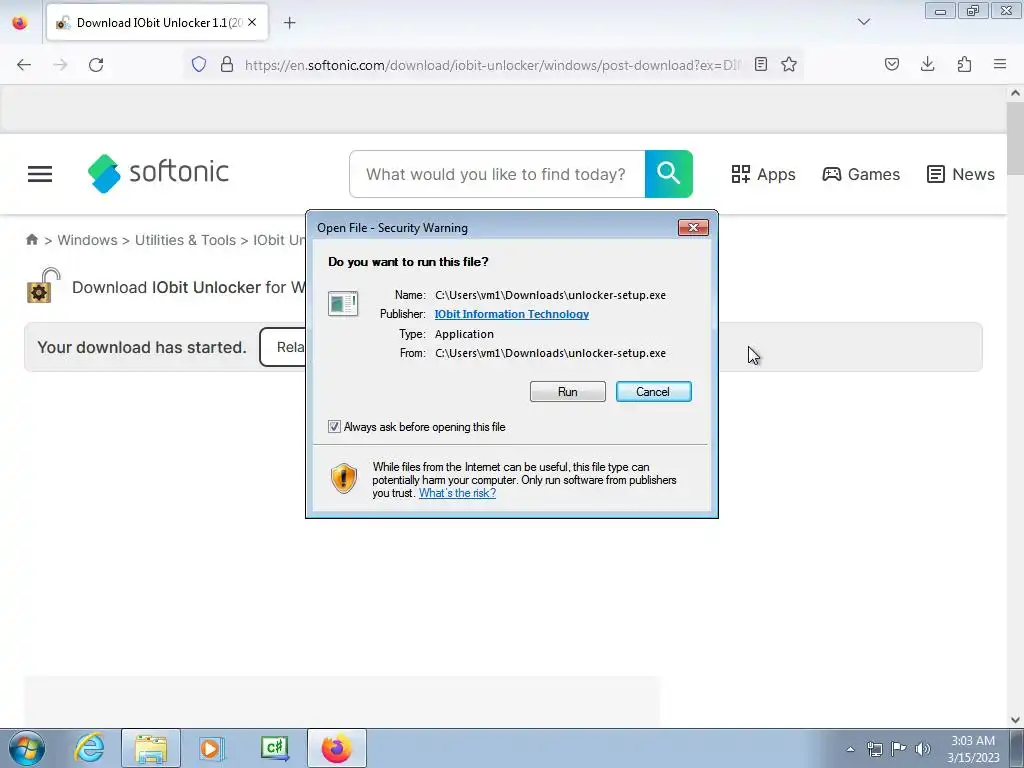Open the Windows Start menu
This screenshot has width=1024, height=768.
pyautogui.click(x=27, y=748)
